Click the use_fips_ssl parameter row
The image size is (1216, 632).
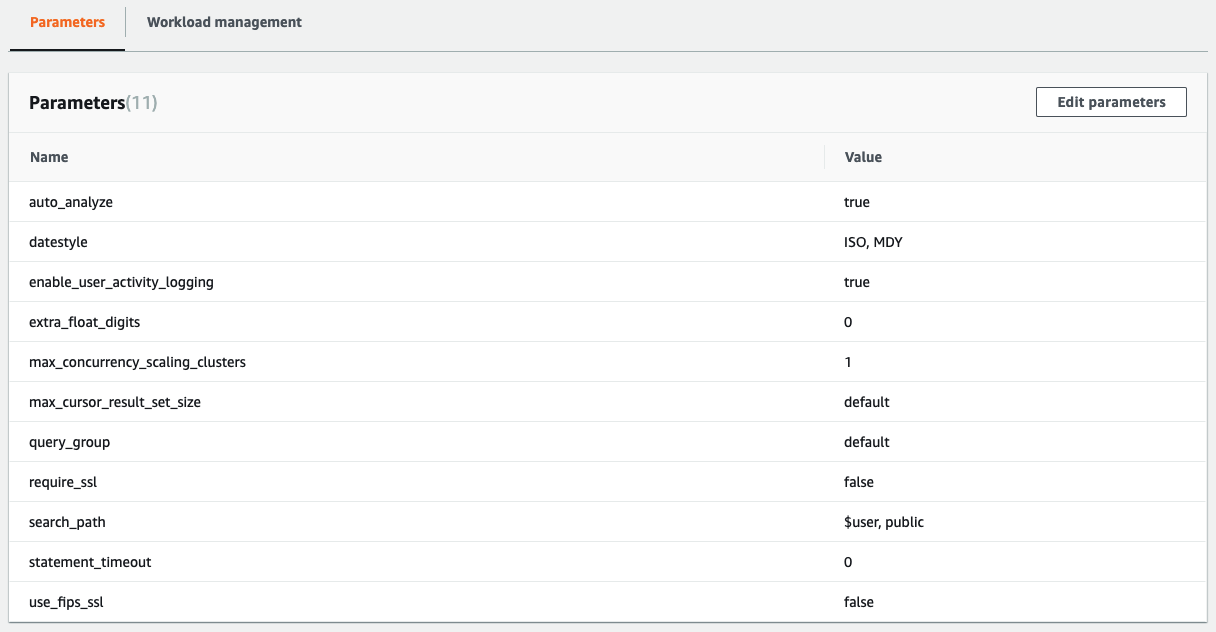(67, 601)
